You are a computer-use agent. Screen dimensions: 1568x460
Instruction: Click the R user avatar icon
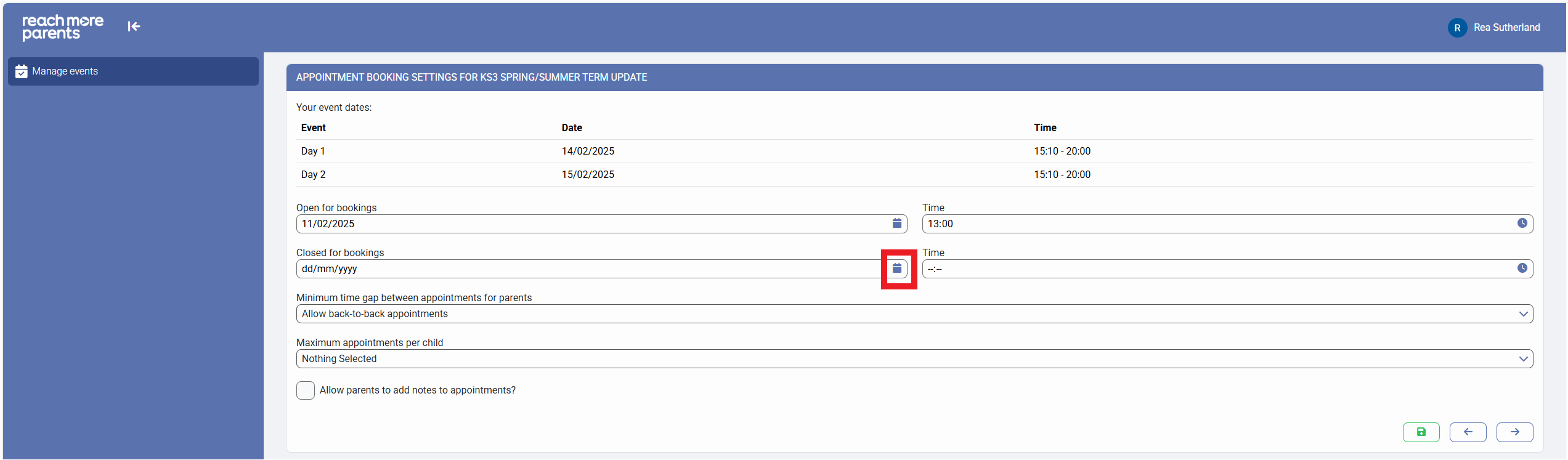(x=1456, y=28)
